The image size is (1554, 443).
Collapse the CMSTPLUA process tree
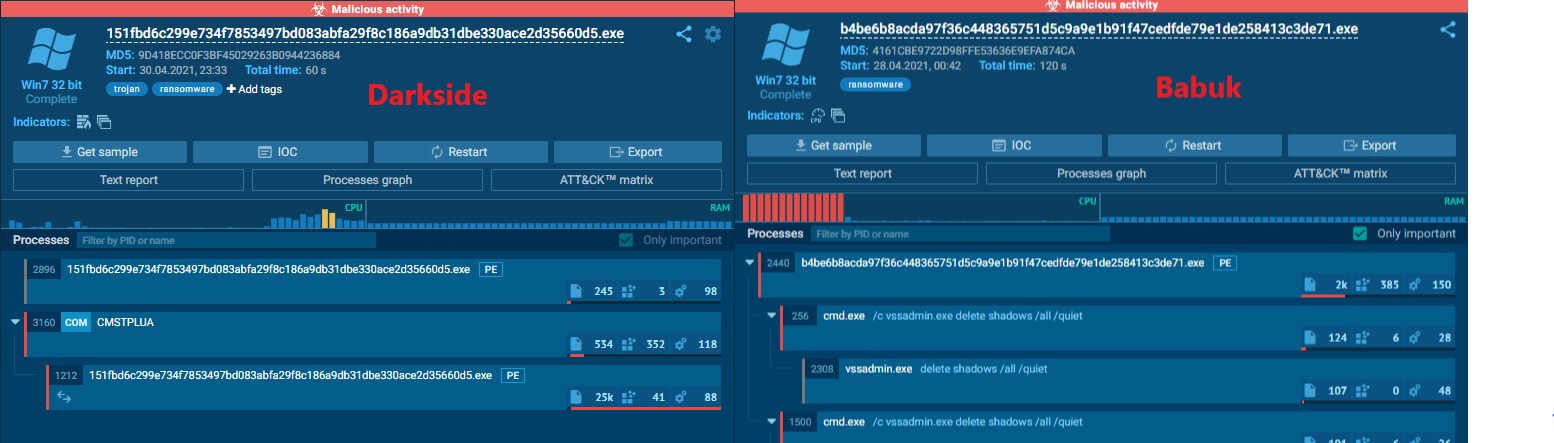click(15, 322)
